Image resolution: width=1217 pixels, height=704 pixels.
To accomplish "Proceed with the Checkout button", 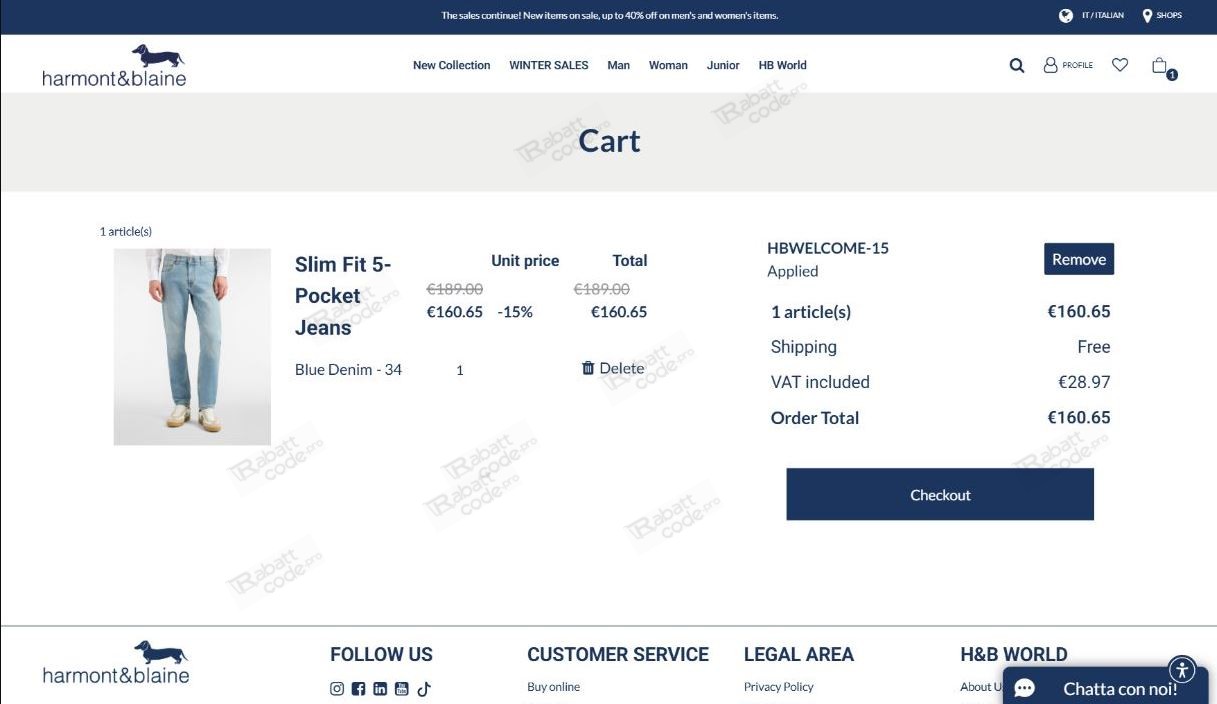I will pos(939,495).
